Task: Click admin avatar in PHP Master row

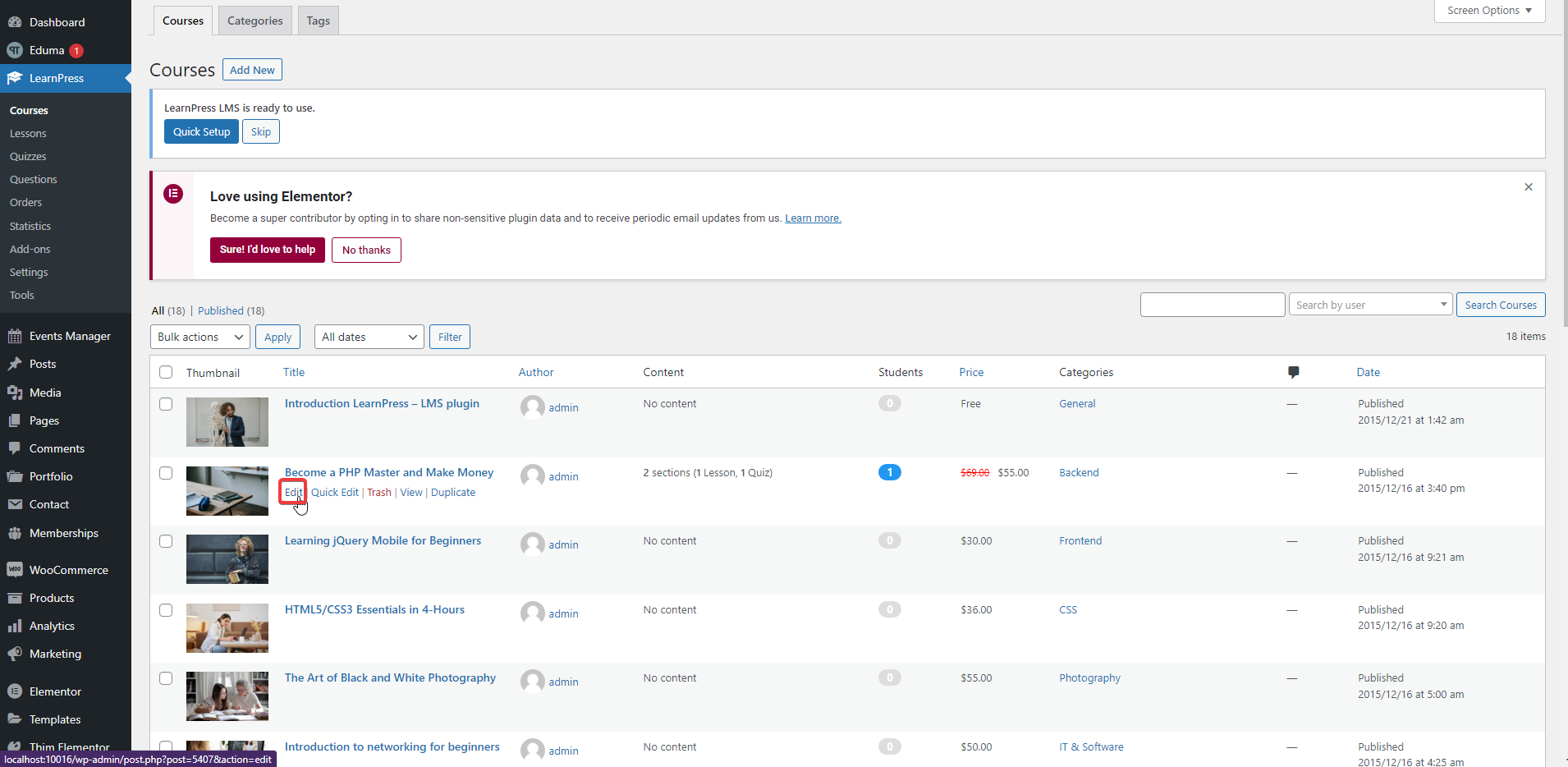Action: [533, 476]
